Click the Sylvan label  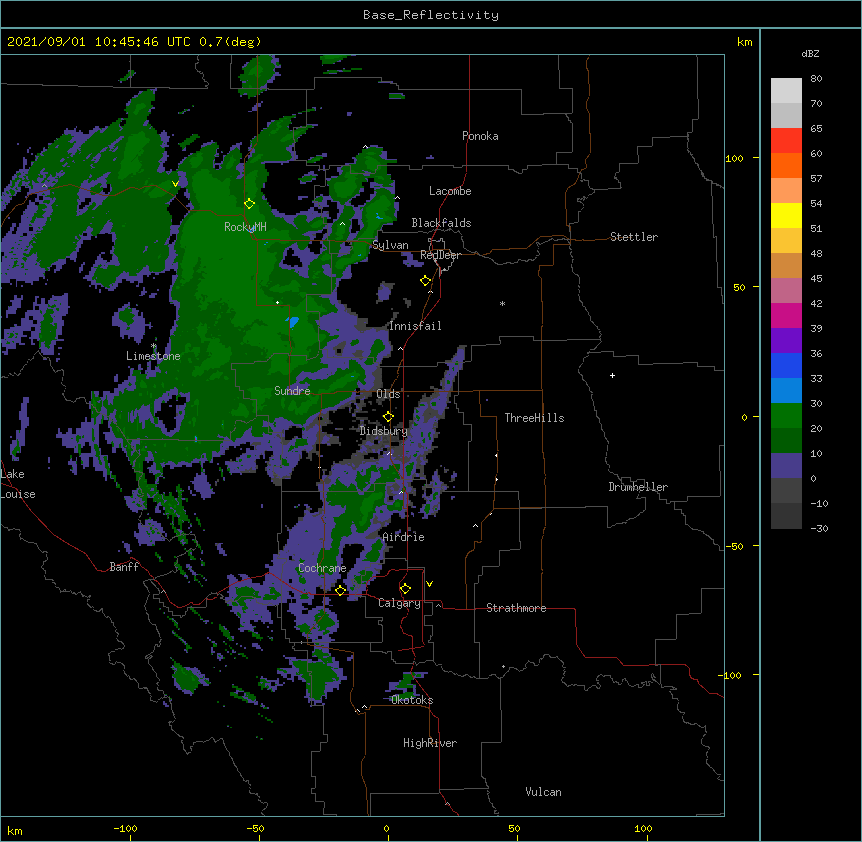click(390, 245)
